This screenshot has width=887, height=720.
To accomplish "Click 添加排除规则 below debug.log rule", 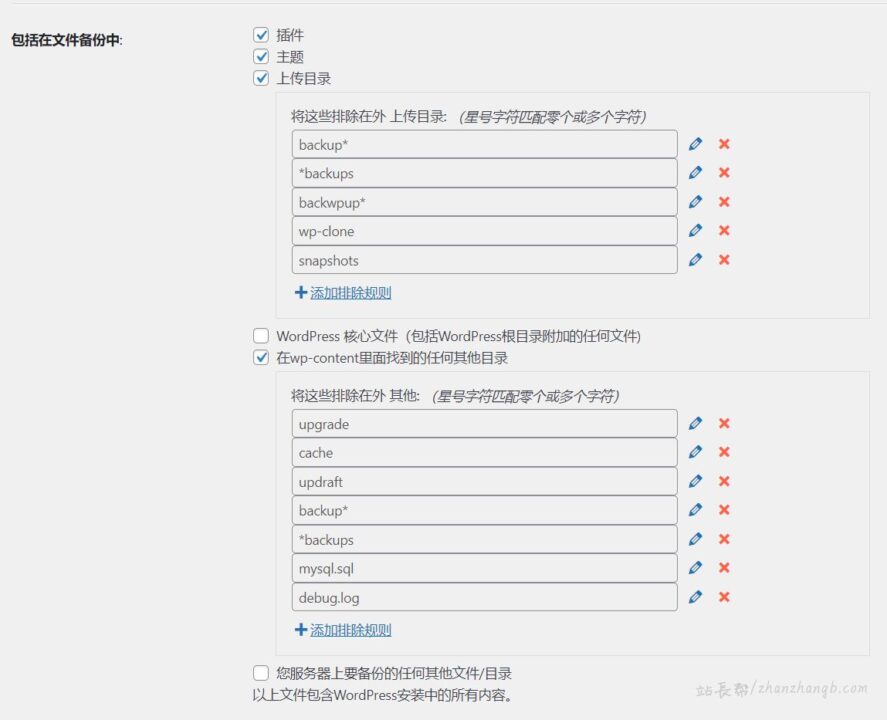I will click(345, 628).
